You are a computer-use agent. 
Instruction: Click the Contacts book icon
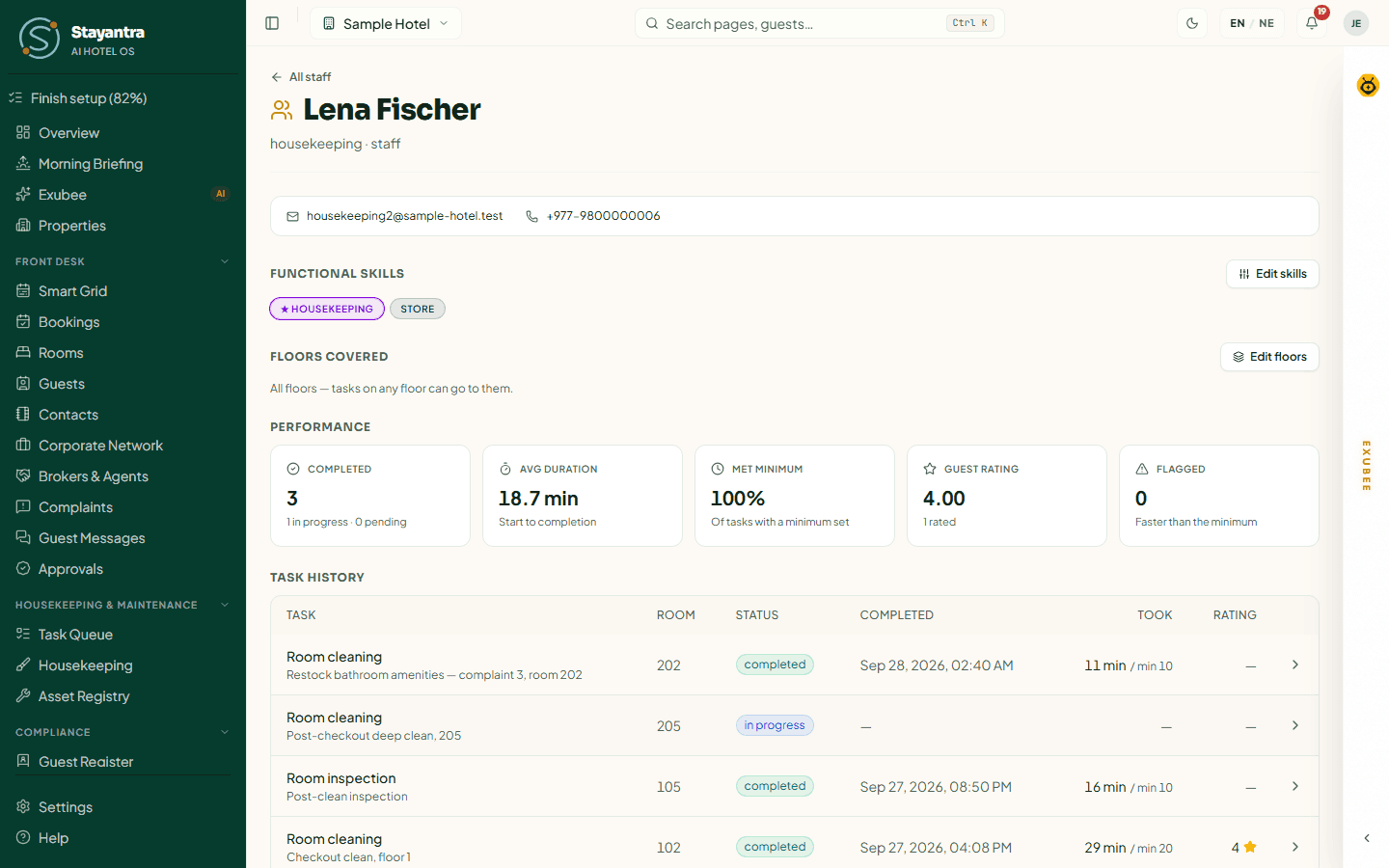pos(23,414)
